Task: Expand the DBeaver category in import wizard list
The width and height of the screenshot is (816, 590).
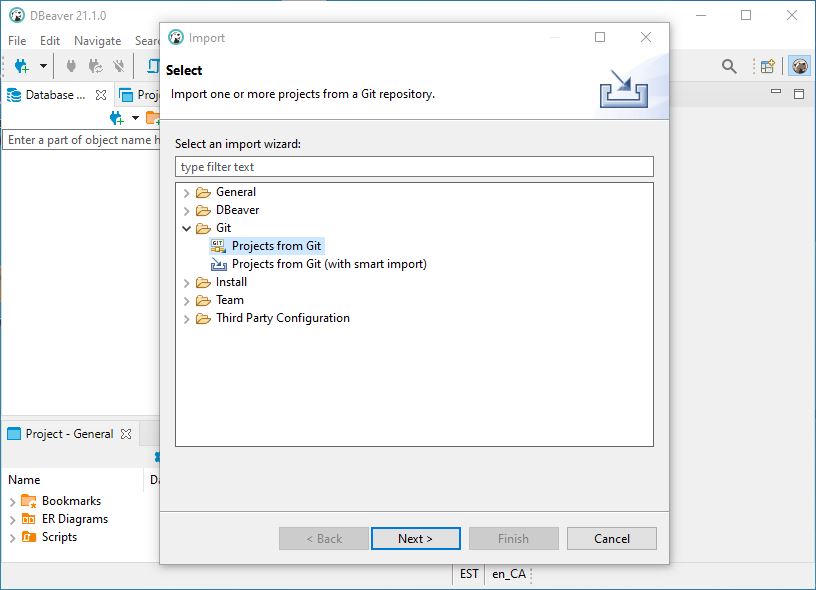Action: pyautogui.click(x=187, y=211)
